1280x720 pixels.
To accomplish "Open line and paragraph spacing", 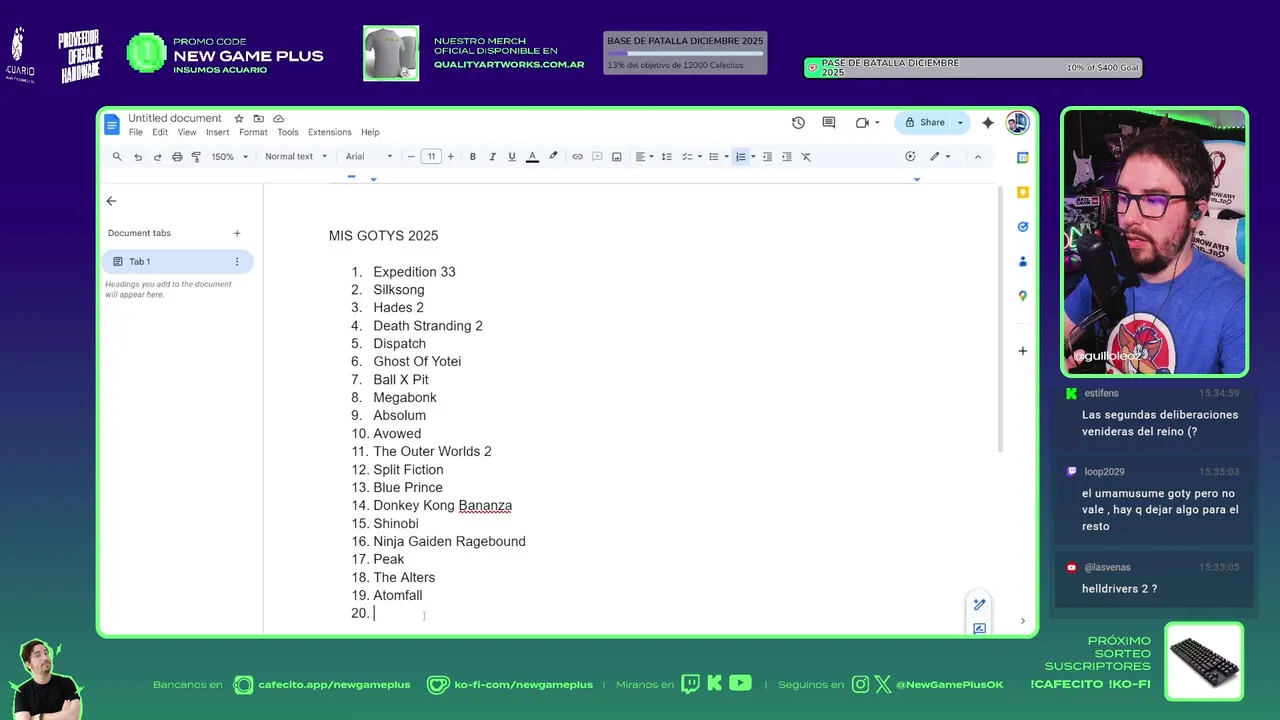I will (667, 156).
